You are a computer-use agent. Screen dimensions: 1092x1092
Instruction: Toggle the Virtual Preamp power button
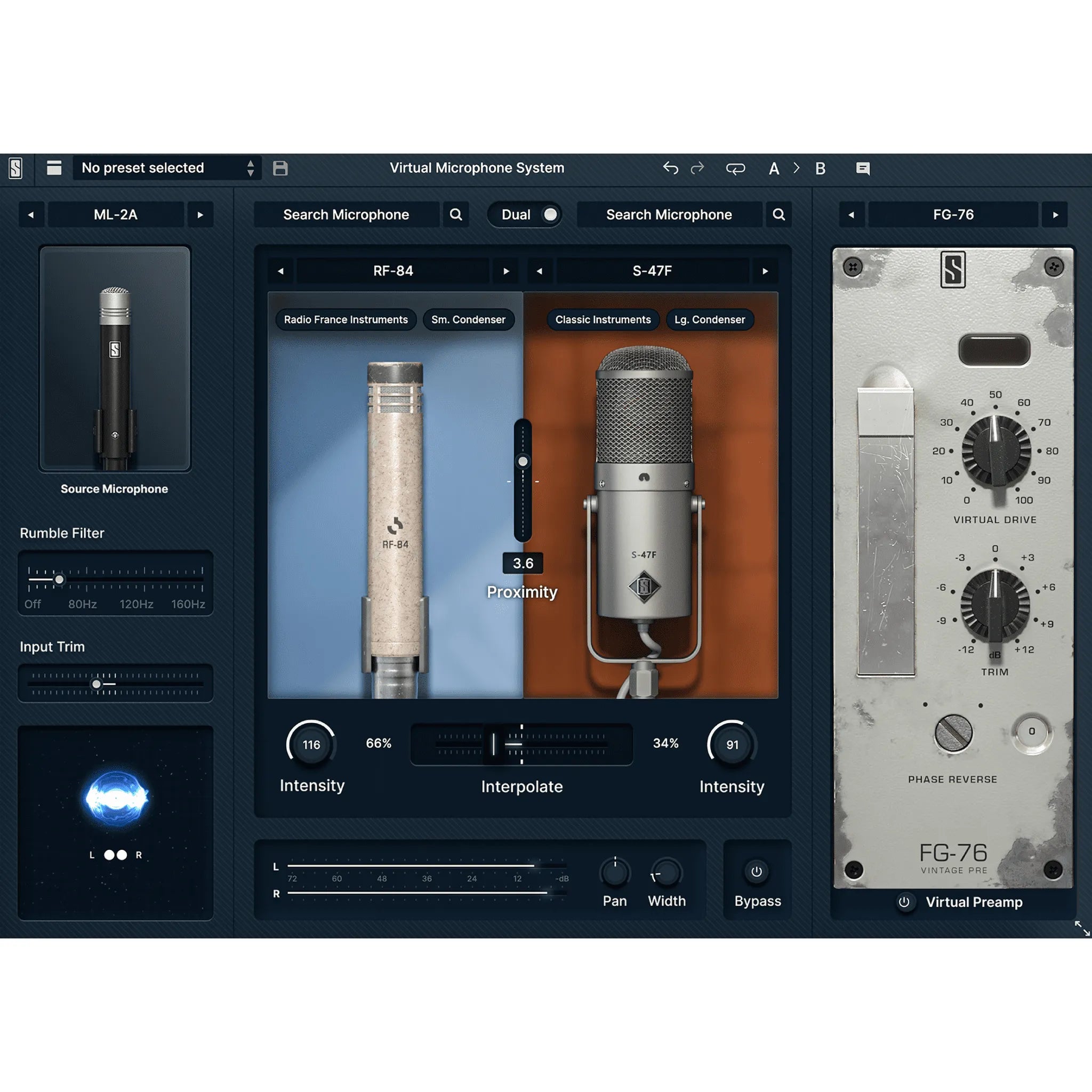(905, 902)
